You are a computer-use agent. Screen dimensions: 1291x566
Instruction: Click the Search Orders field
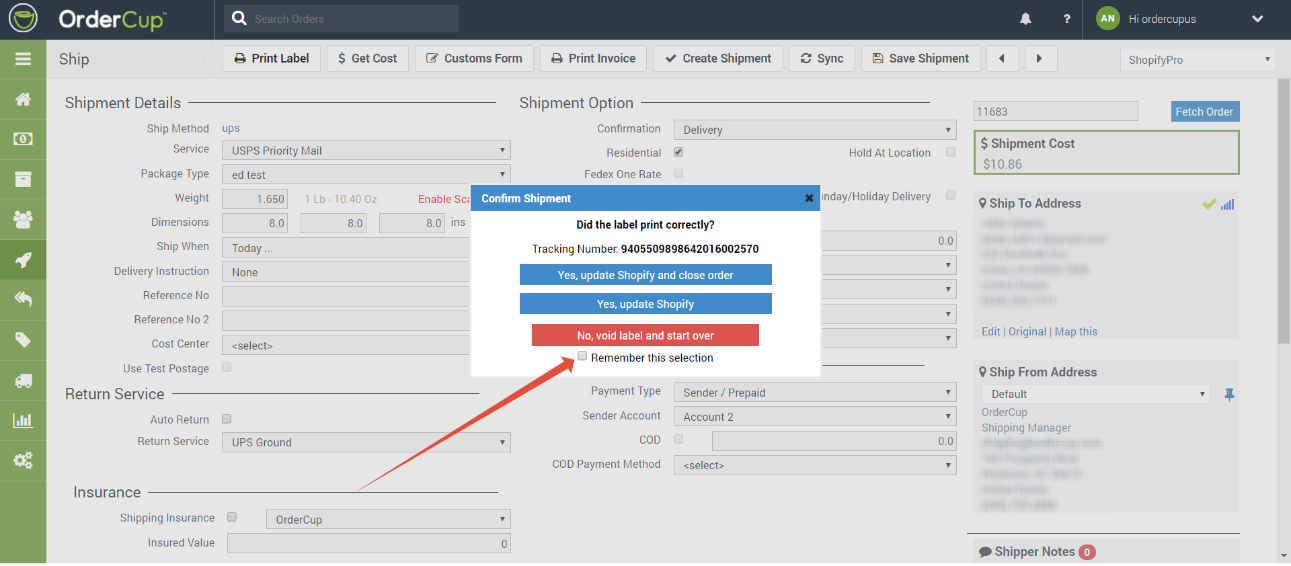(341, 18)
